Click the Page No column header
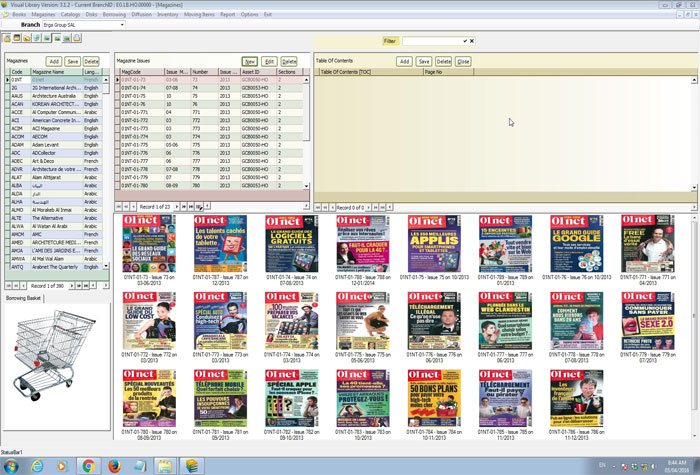Image resolution: width=700 pixels, height=475 pixels. pos(448,72)
